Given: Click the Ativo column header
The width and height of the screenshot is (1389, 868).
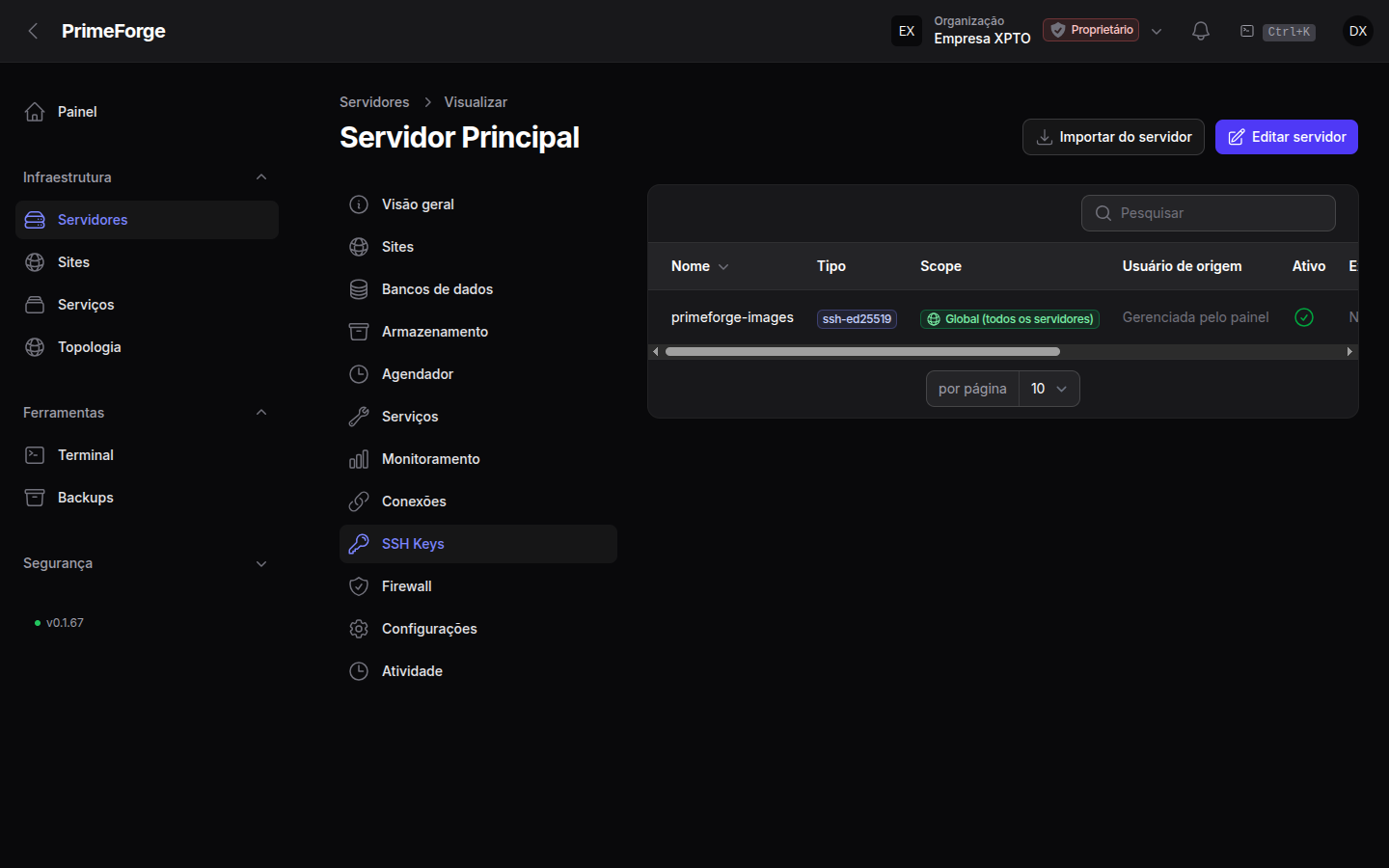Looking at the screenshot, I should (1309, 266).
